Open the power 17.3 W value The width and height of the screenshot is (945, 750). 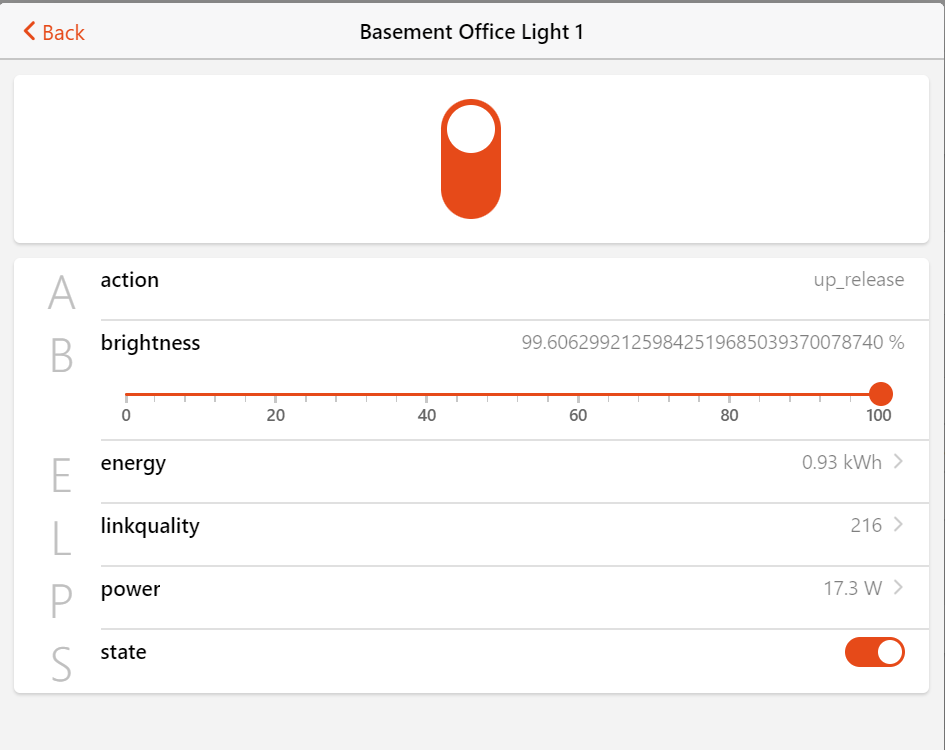(852, 588)
